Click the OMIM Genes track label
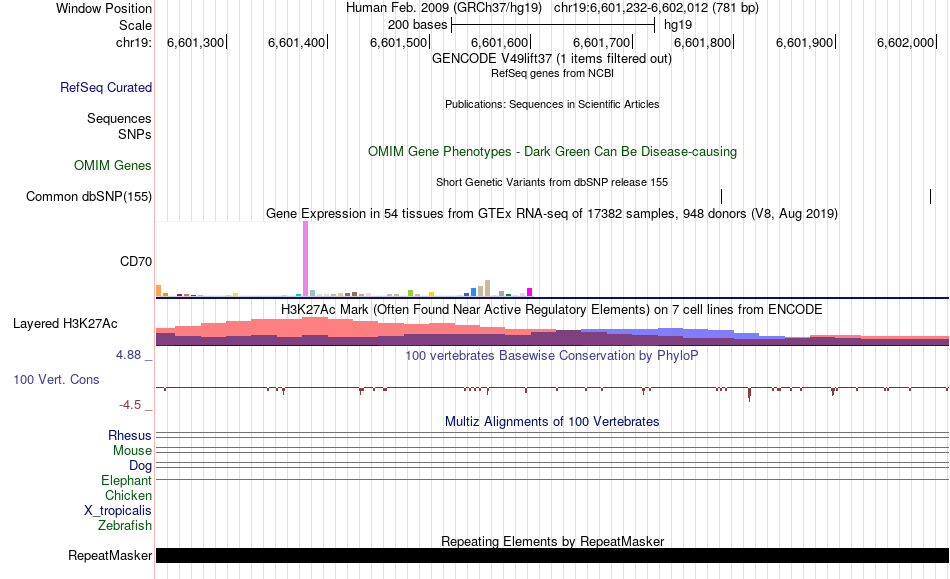 point(113,165)
